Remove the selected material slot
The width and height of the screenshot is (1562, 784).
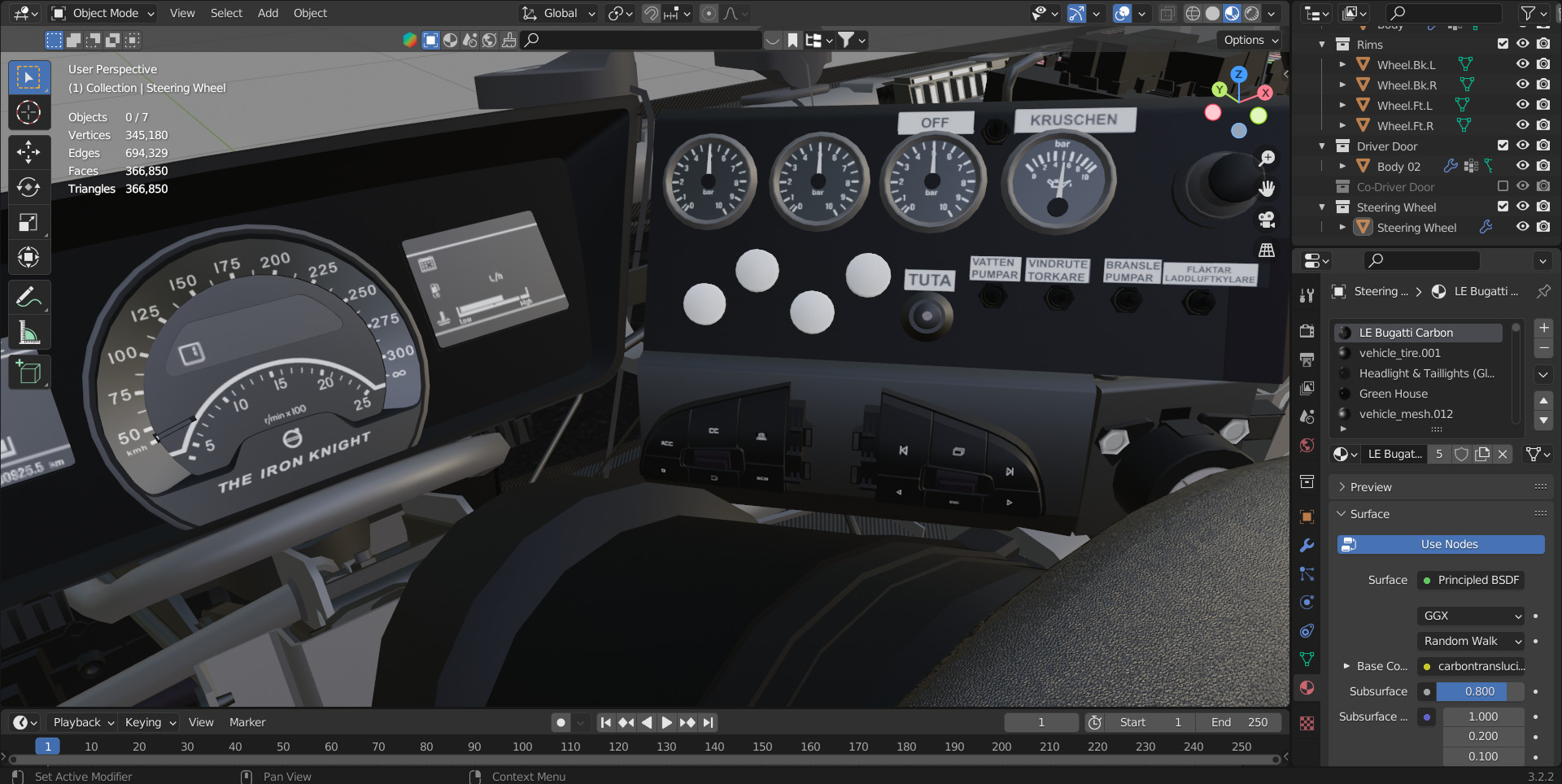pos(1543,349)
